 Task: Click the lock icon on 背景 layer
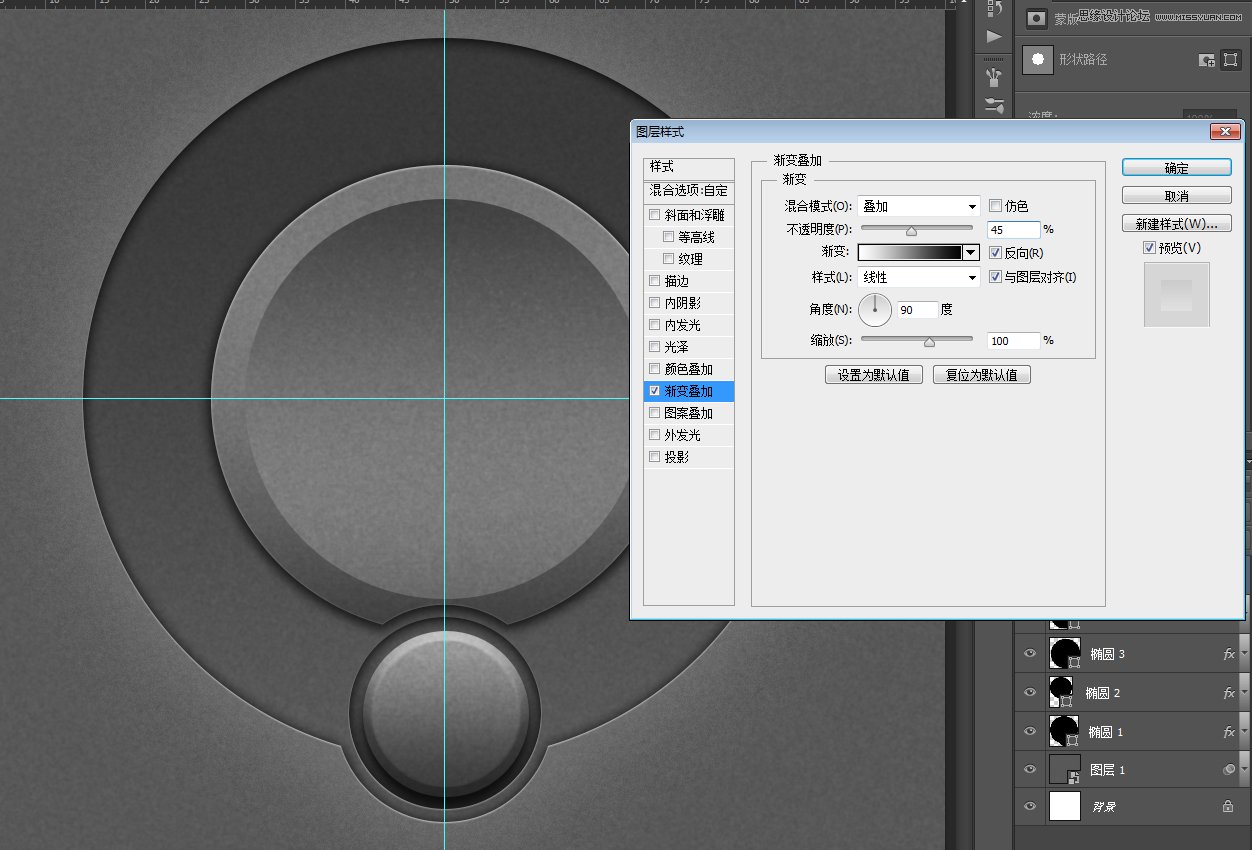[1228, 806]
